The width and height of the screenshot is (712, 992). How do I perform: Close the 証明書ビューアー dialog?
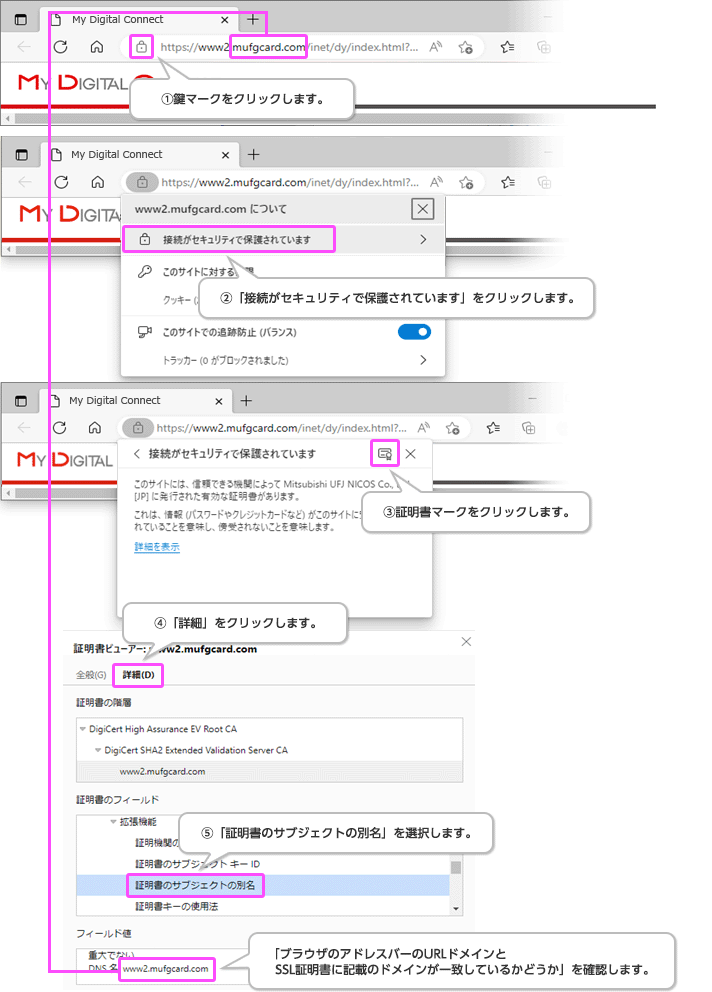[x=464, y=641]
